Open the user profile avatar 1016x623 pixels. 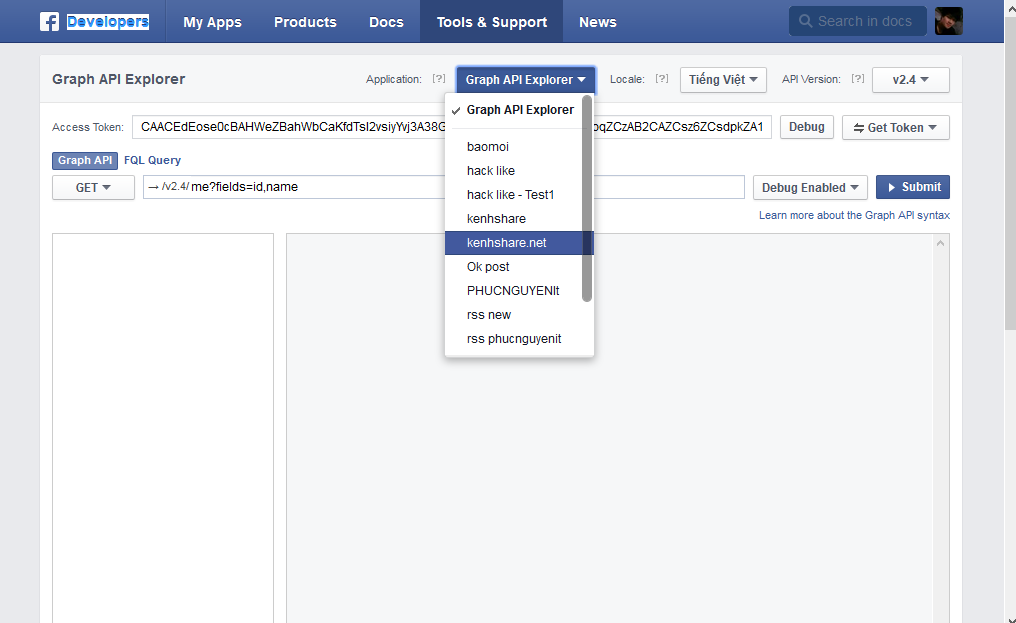pos(949,21)
